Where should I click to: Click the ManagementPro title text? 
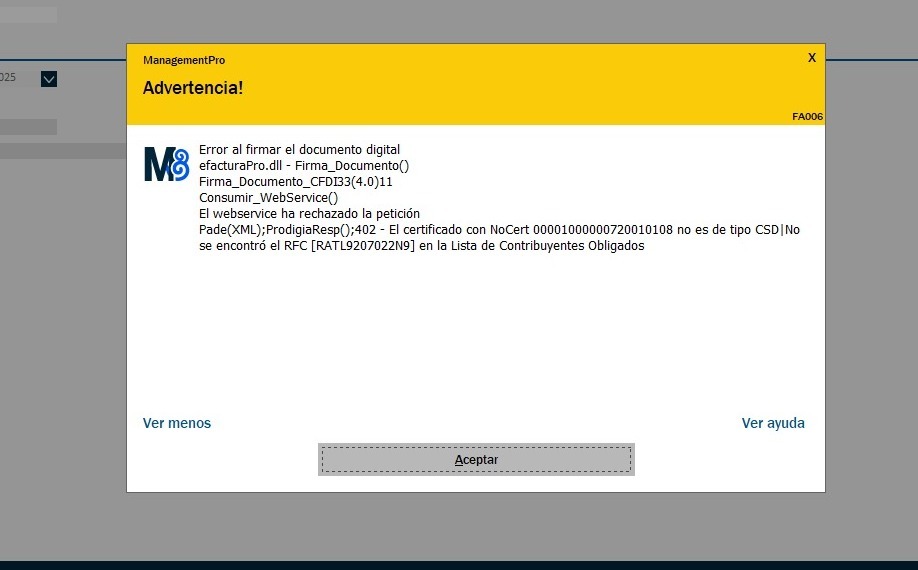tap(184, 60)
